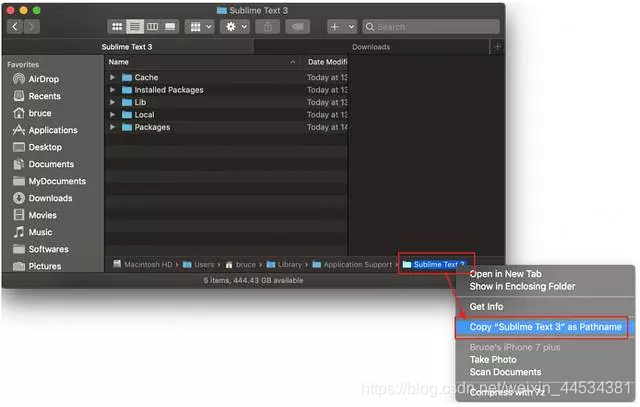Open the group-by options dropdown
Viewport: 640px width, 407px height.
[x=200, y=27]
